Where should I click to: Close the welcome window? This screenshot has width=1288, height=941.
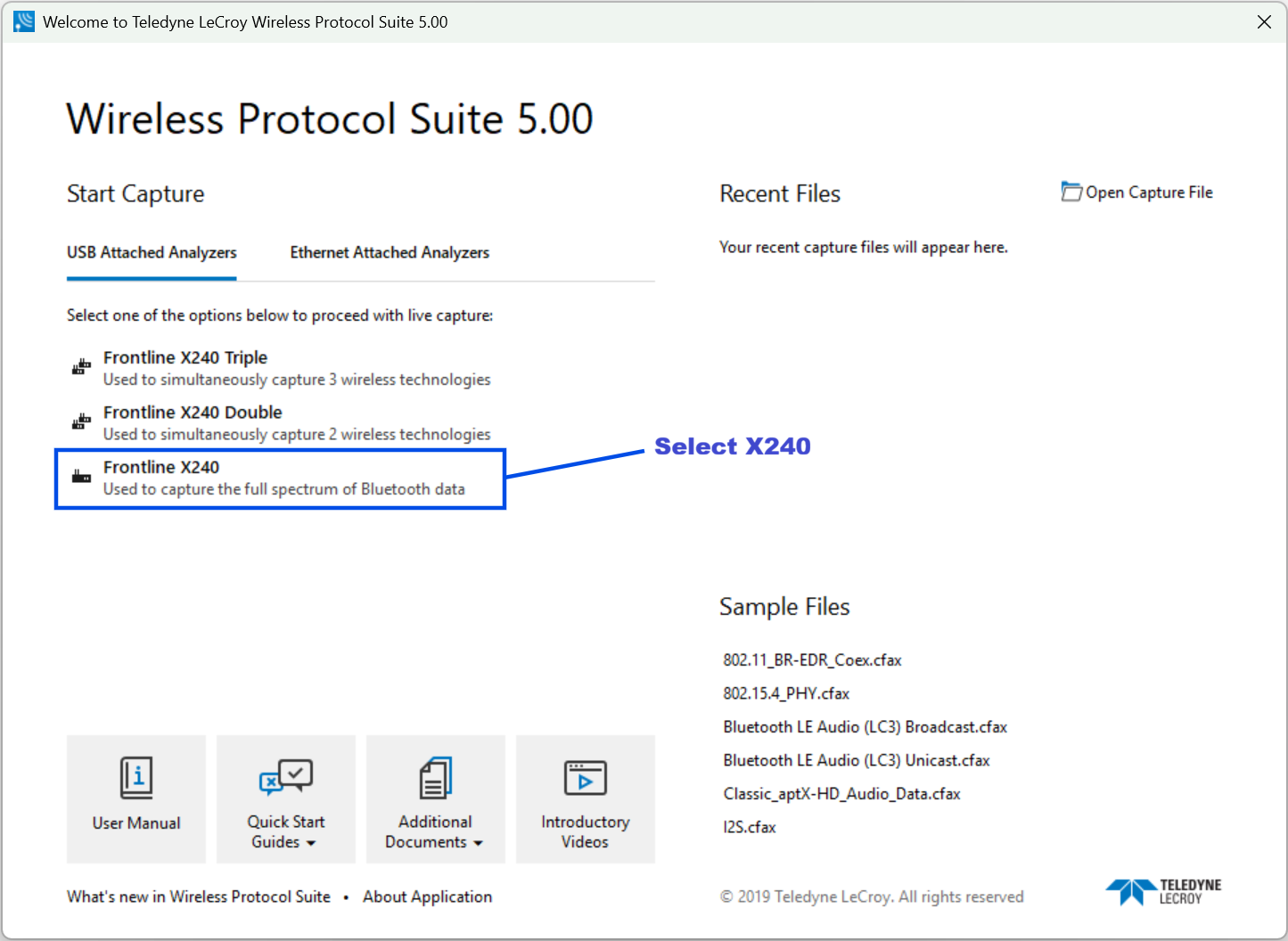click(1264, 22)
